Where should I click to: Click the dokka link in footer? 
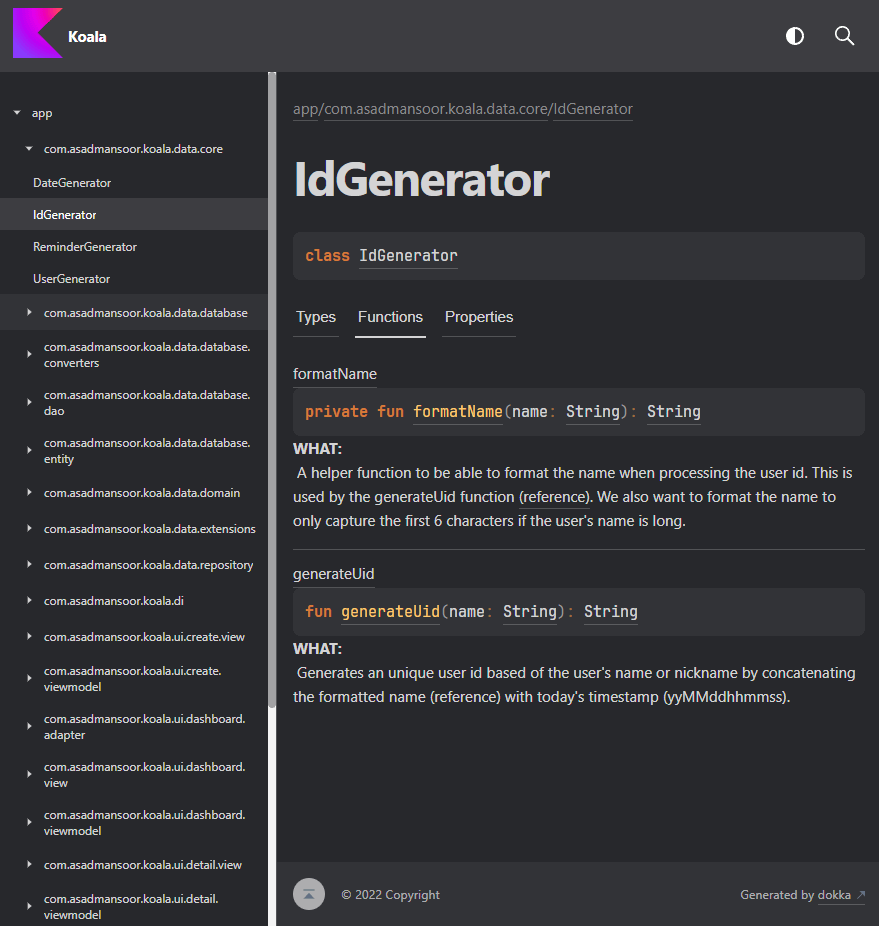point(834,895)
